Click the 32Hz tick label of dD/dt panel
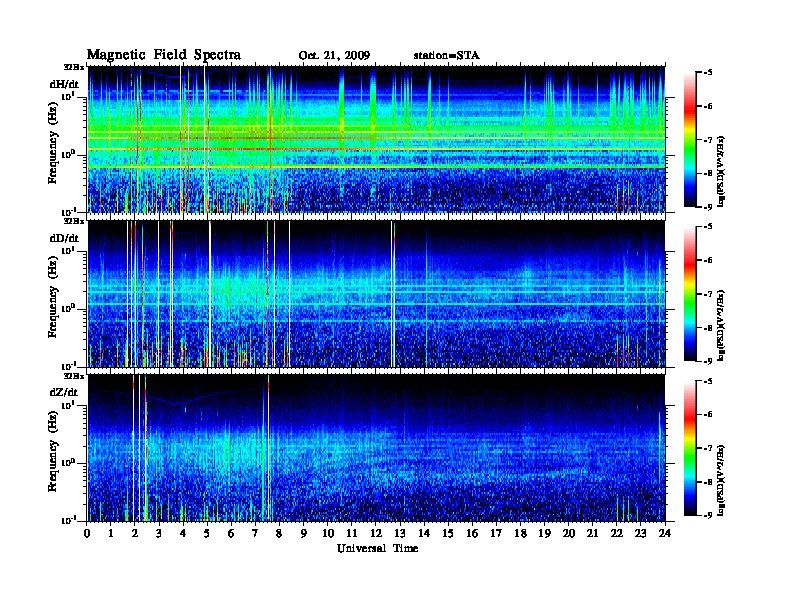The width and height of the screenshot is (792, 612). [74, 221]
